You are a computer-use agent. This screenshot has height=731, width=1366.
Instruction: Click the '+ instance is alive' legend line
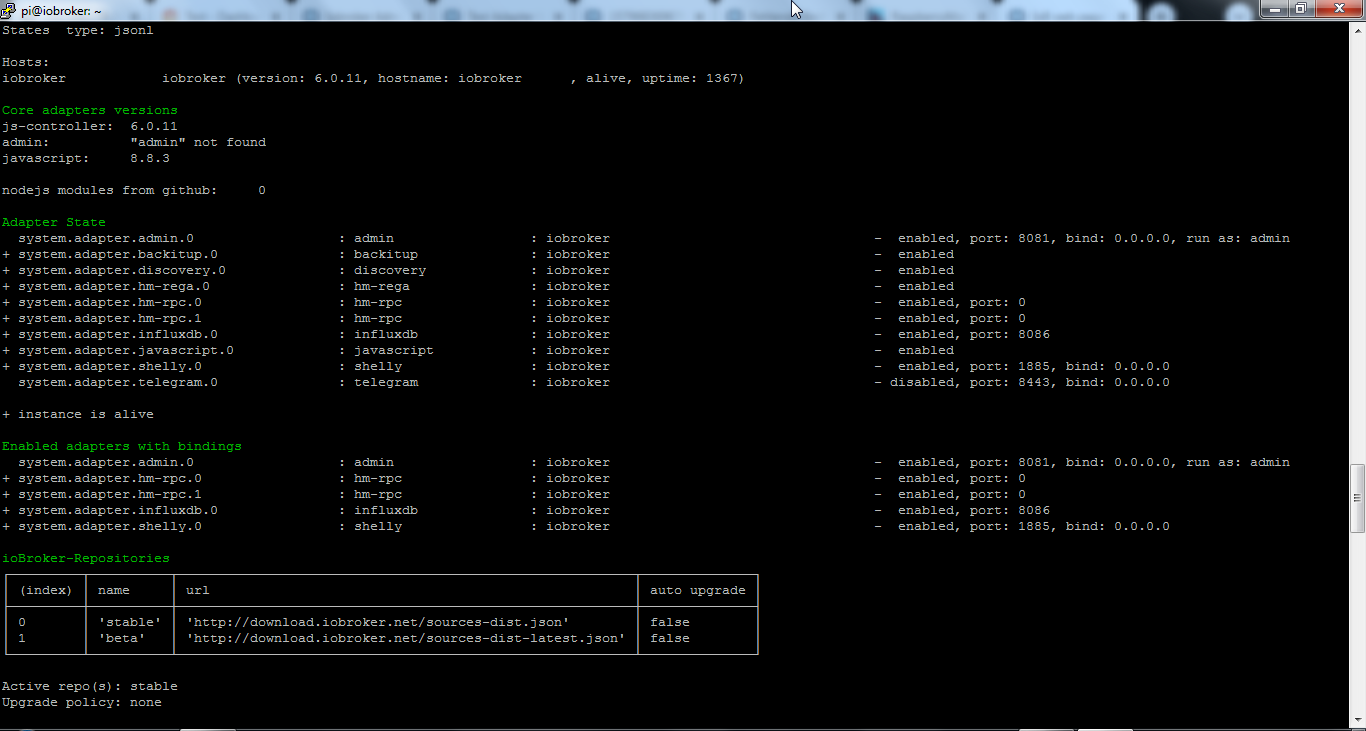tap(78, 414)
